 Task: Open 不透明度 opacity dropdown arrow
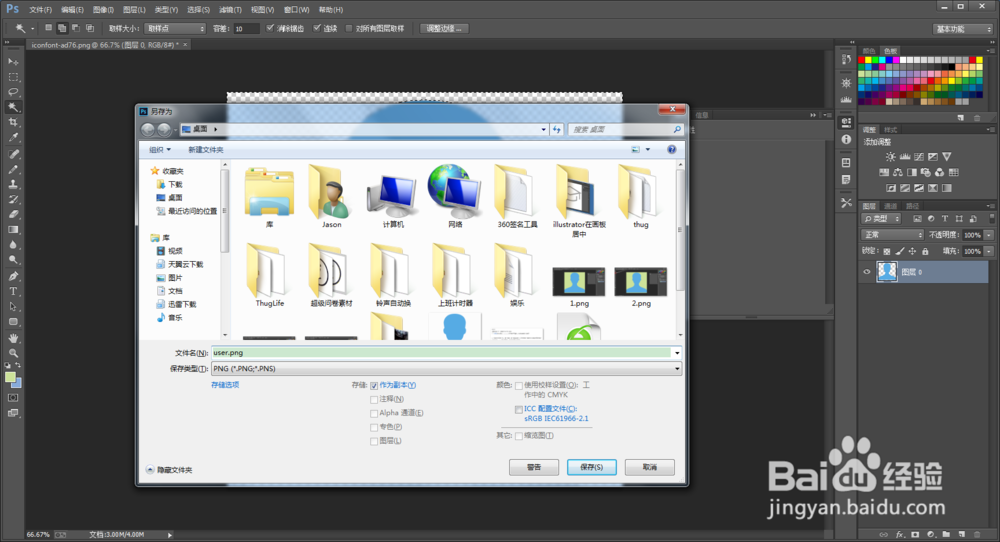tap(989, 235)
